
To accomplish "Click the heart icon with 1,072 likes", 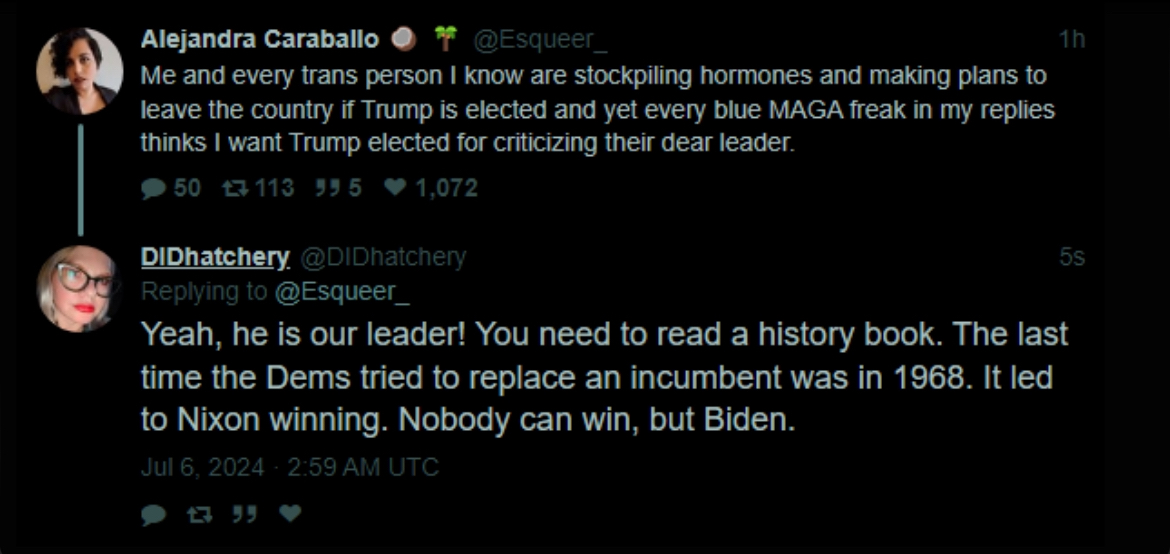I will [394, 188].
